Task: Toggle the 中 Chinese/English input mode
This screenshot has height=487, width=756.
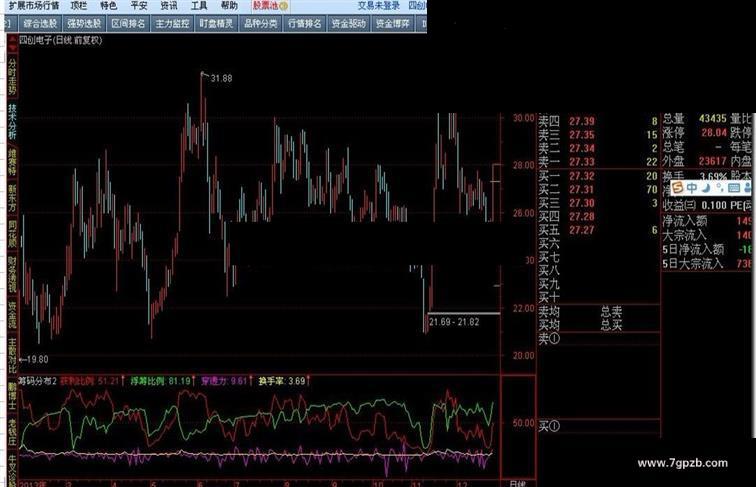Action: point(692,188)
